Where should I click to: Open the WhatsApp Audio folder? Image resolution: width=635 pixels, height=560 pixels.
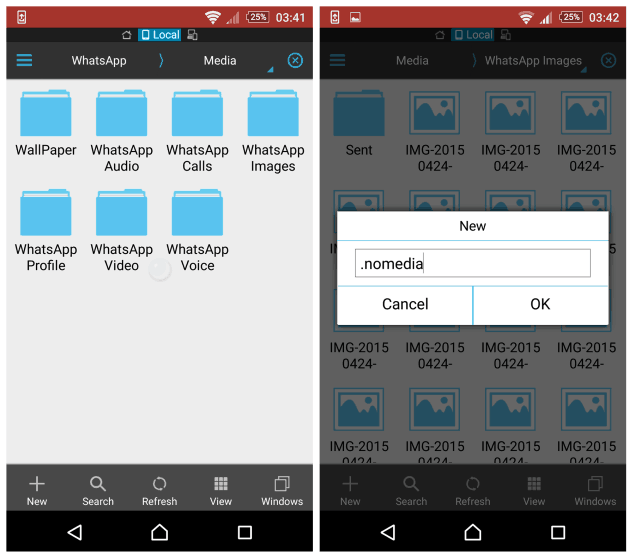pos(121,115)
